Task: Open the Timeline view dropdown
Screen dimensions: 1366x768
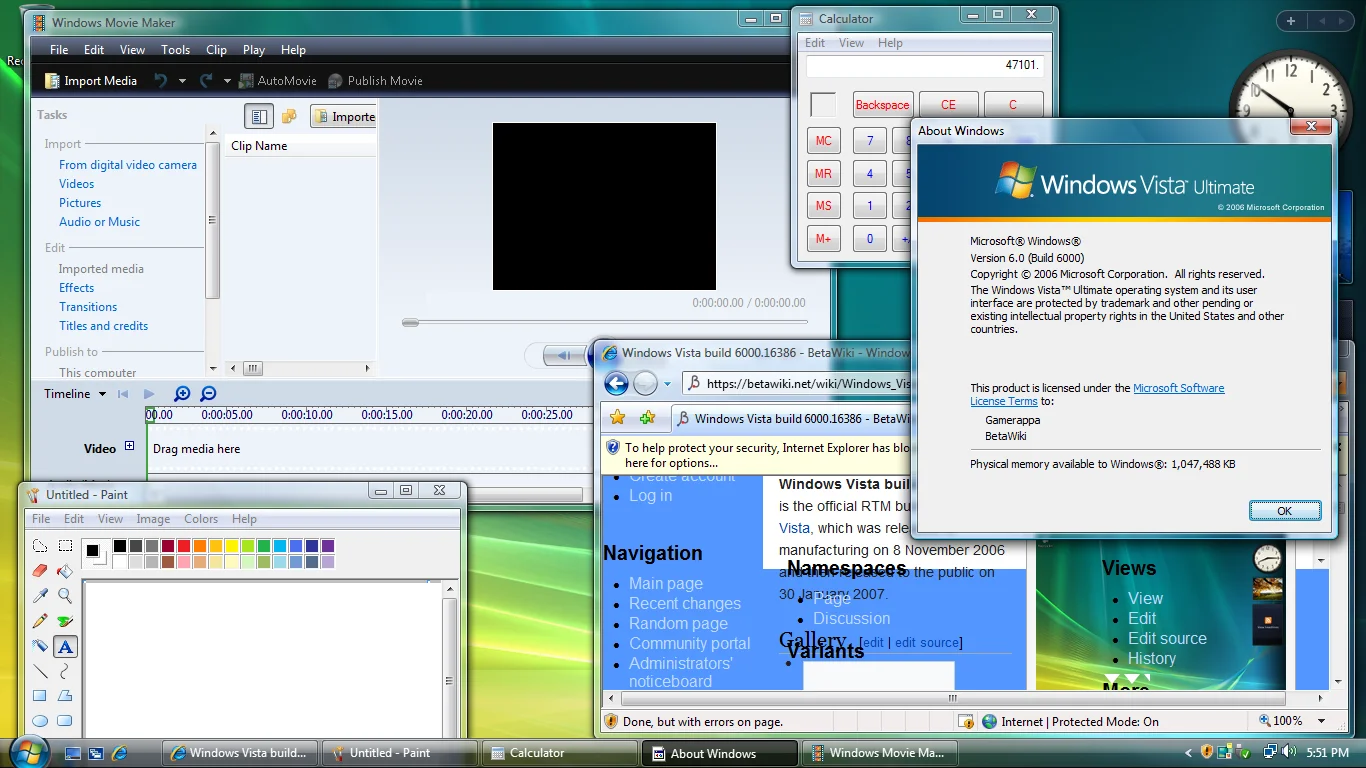Action: pyautogui.click(x=102, y=394)
